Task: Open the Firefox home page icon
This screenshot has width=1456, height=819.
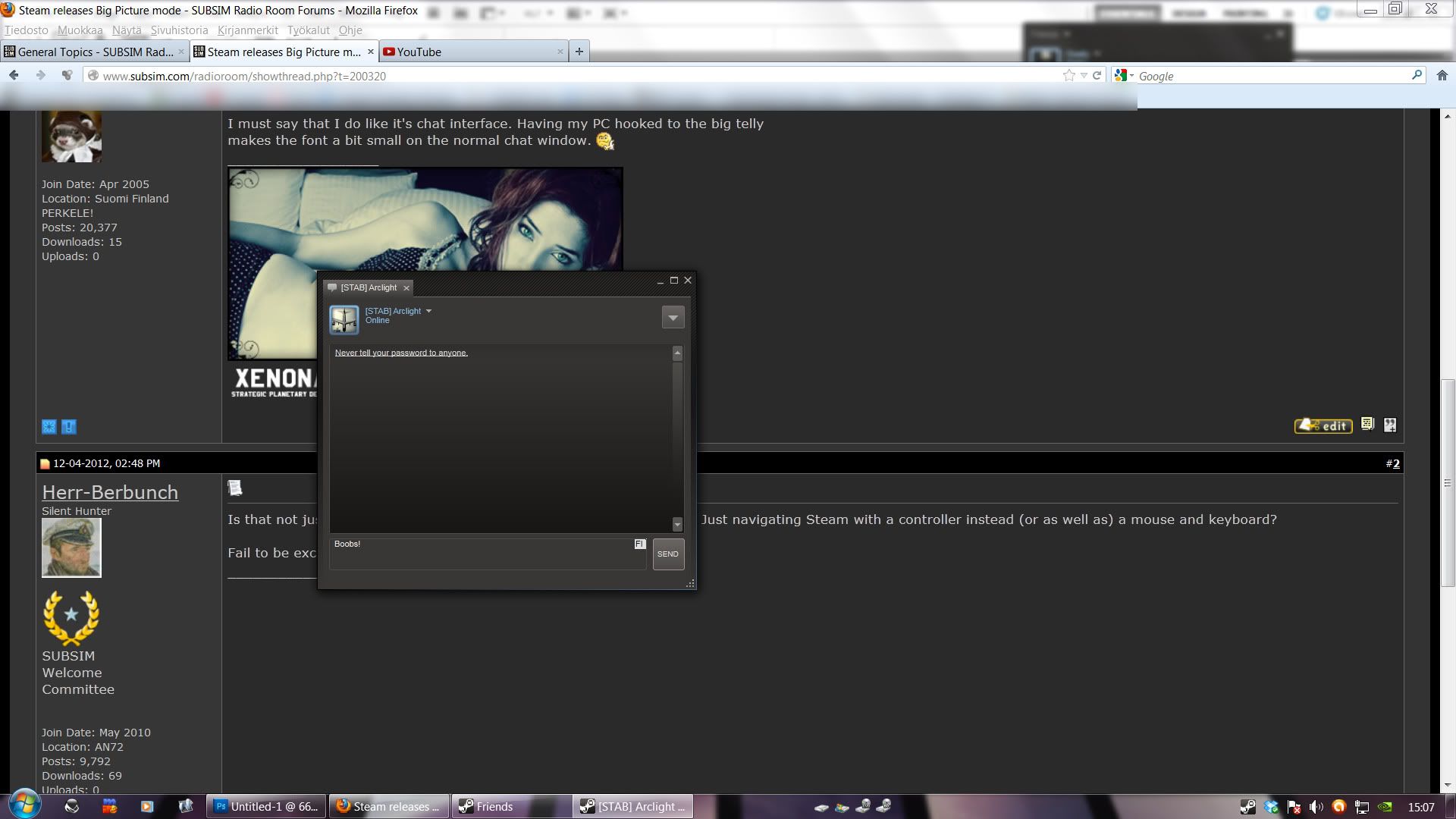Action: point(1442,75)
